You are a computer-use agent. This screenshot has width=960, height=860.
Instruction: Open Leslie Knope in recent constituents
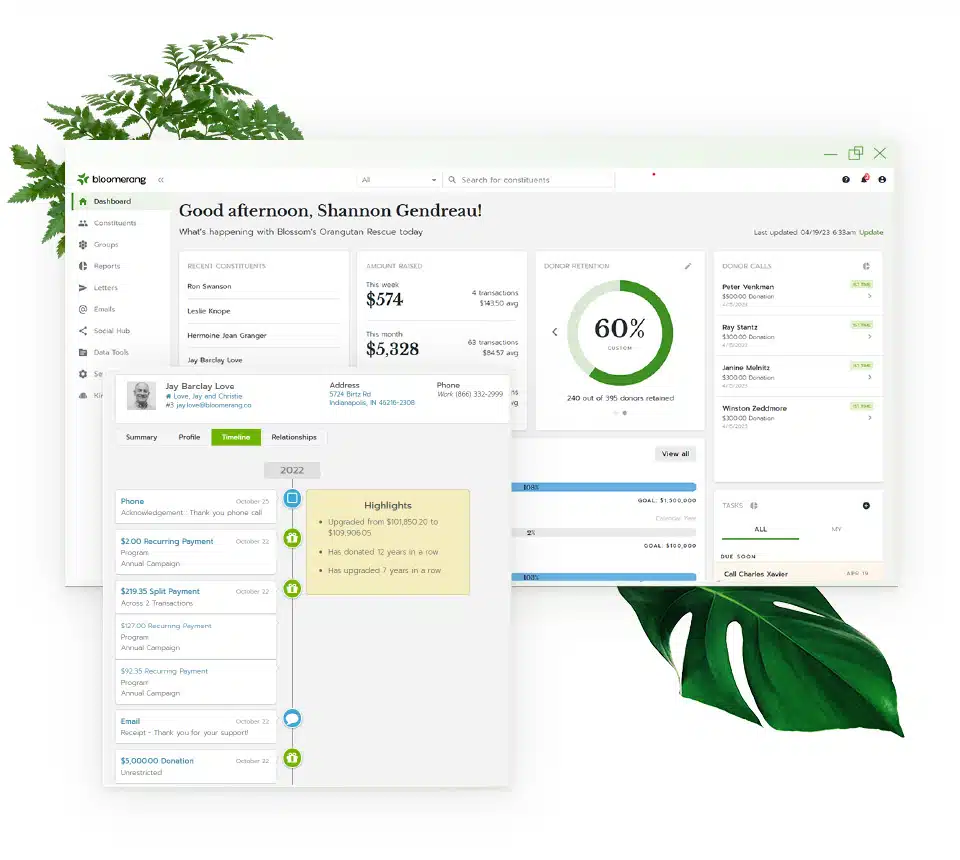click(x=209, y=311)
